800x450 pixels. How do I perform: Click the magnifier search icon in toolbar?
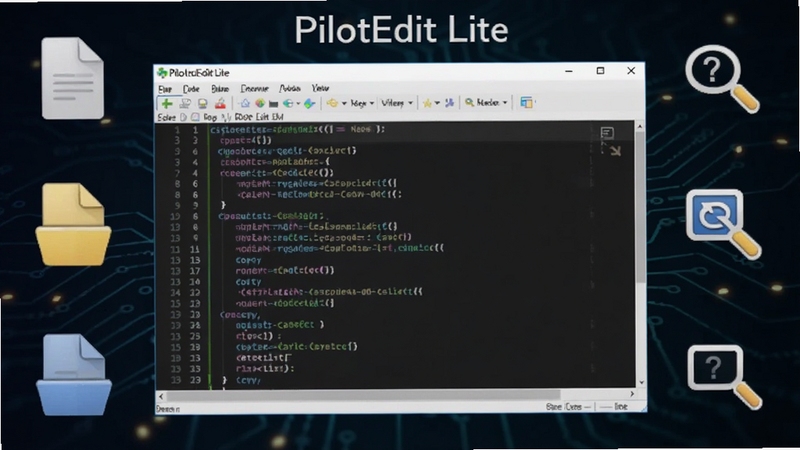(469, 103)
